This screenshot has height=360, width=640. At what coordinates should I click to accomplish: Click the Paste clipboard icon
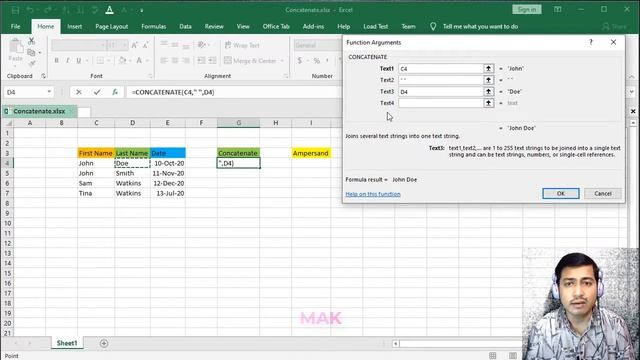pos(16,46)
